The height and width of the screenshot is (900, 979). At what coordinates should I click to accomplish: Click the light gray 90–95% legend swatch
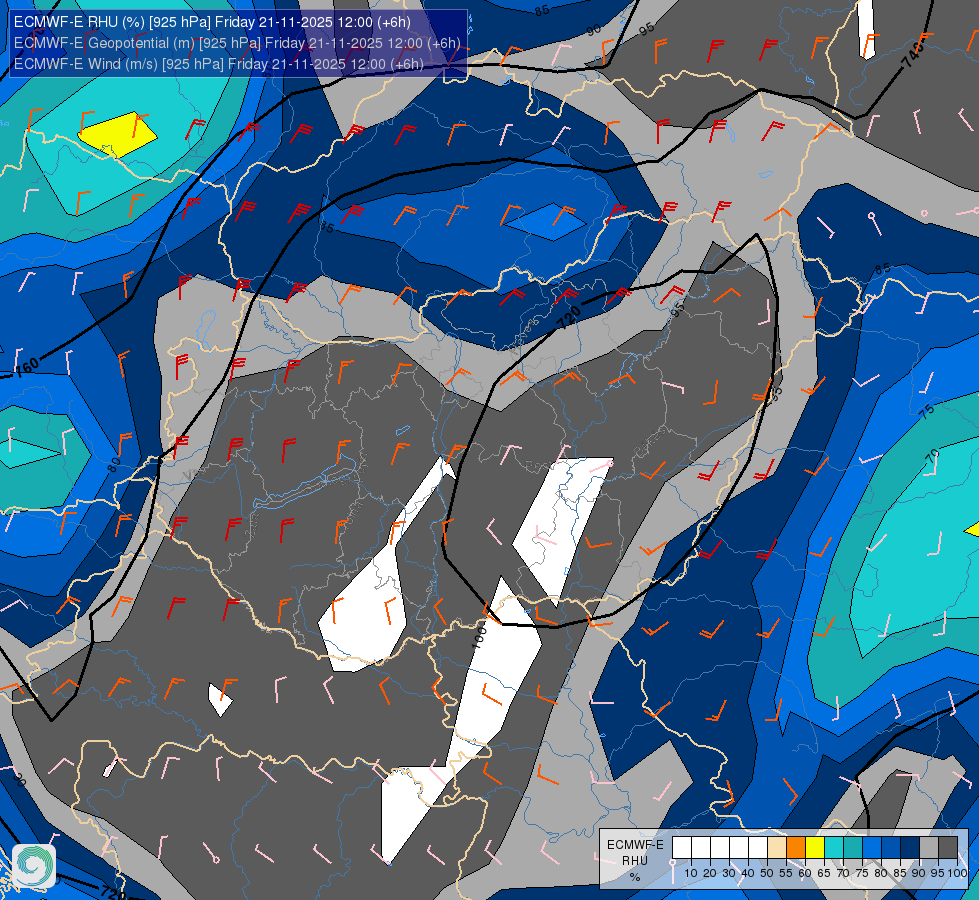(929, 848)
